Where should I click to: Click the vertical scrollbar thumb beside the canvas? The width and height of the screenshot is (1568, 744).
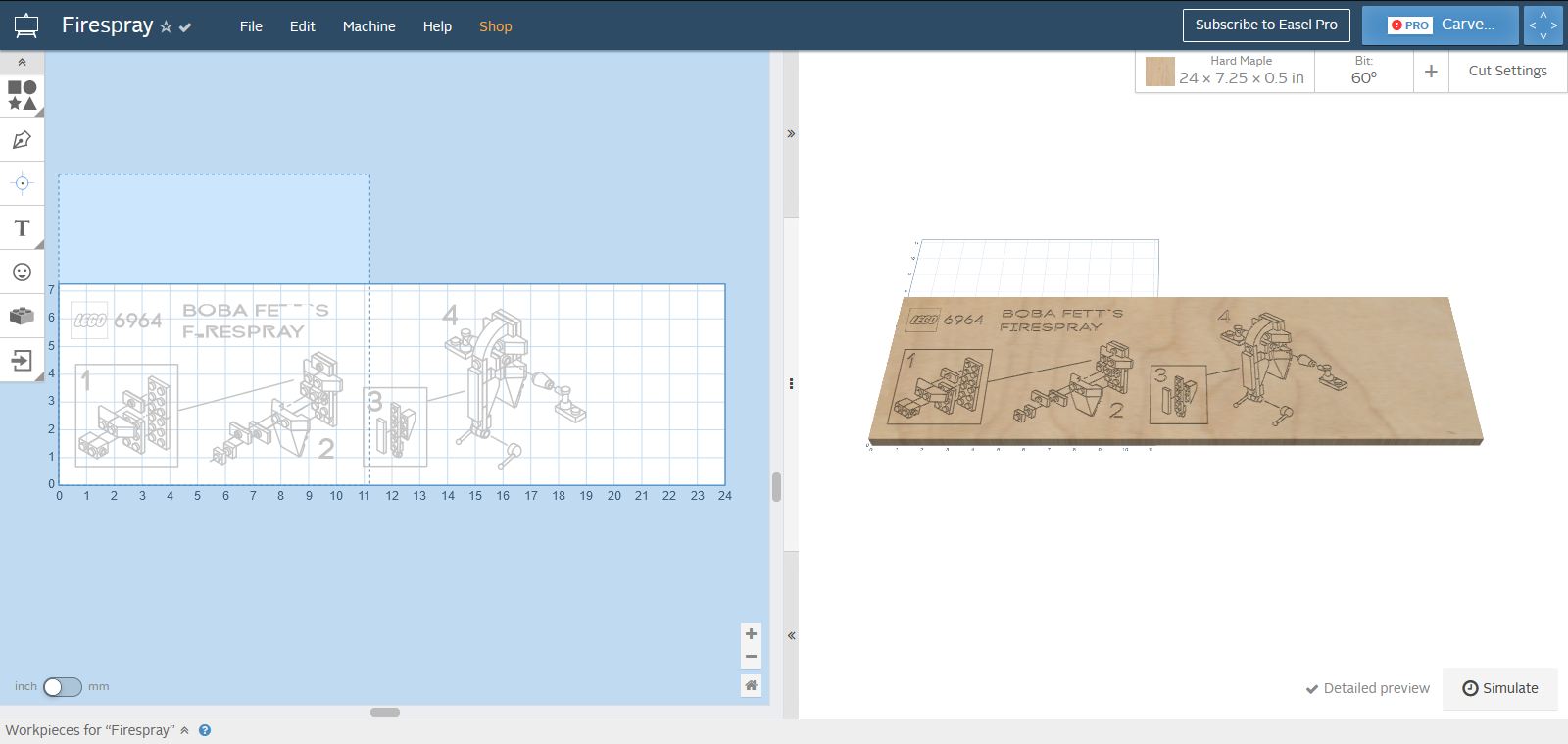(x=776, y=487)
